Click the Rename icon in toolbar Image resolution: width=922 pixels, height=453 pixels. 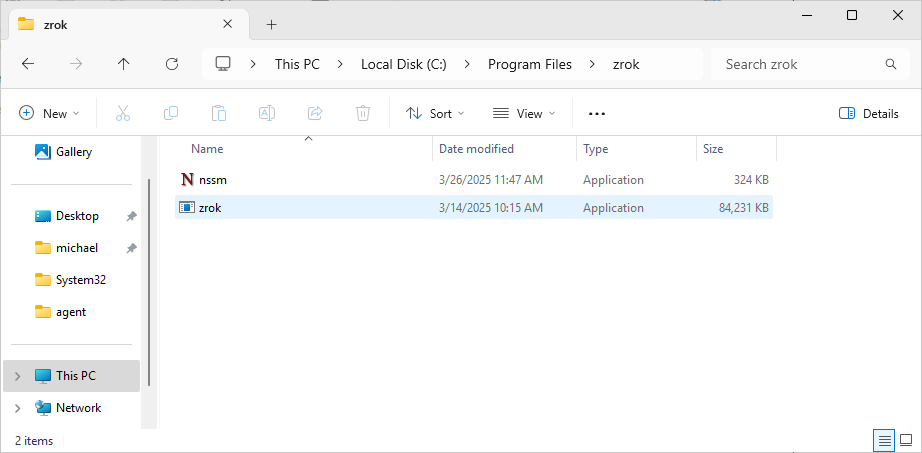point(267,113)
